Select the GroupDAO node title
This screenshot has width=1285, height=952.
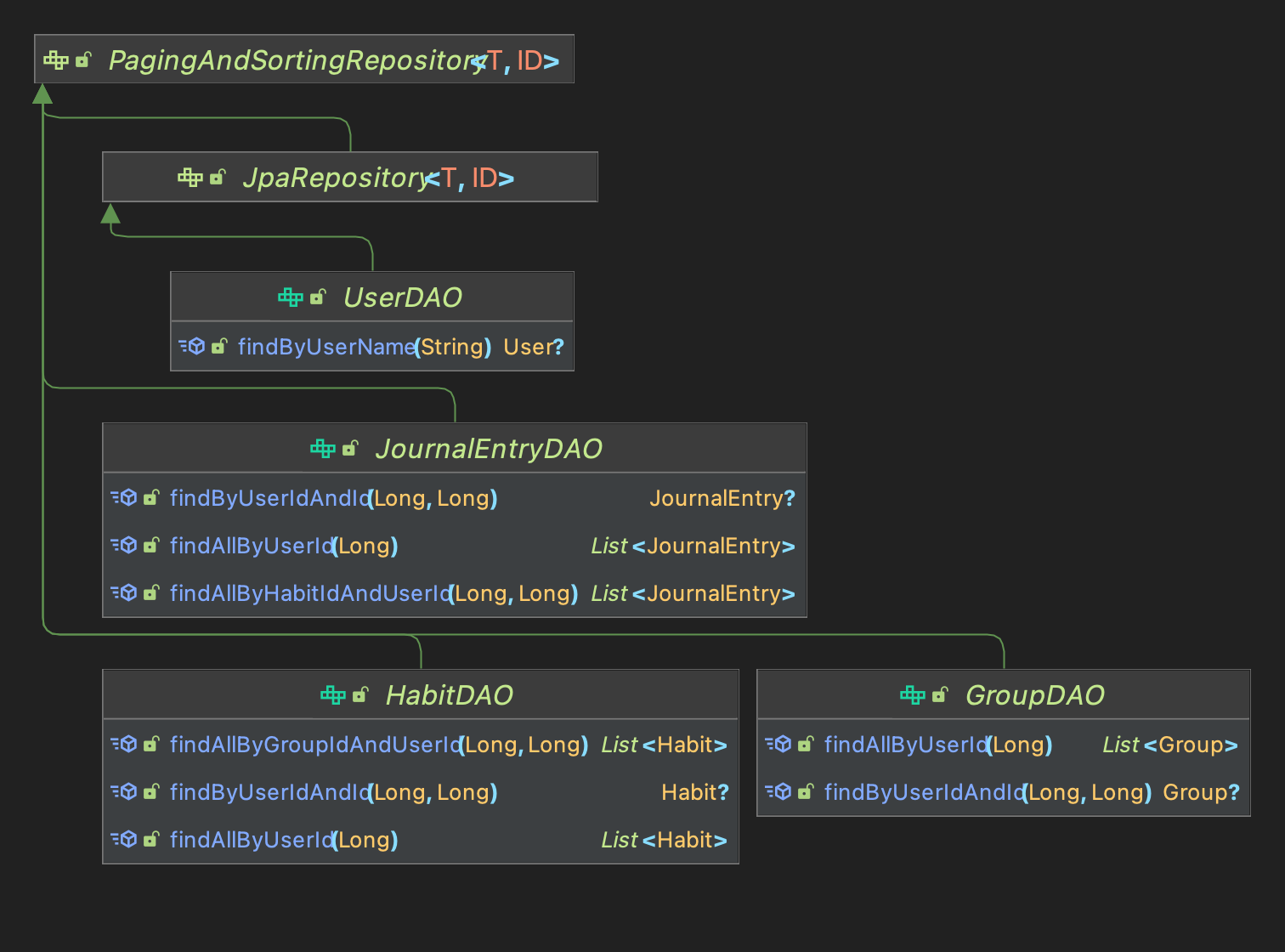(x=1035, y=695)
